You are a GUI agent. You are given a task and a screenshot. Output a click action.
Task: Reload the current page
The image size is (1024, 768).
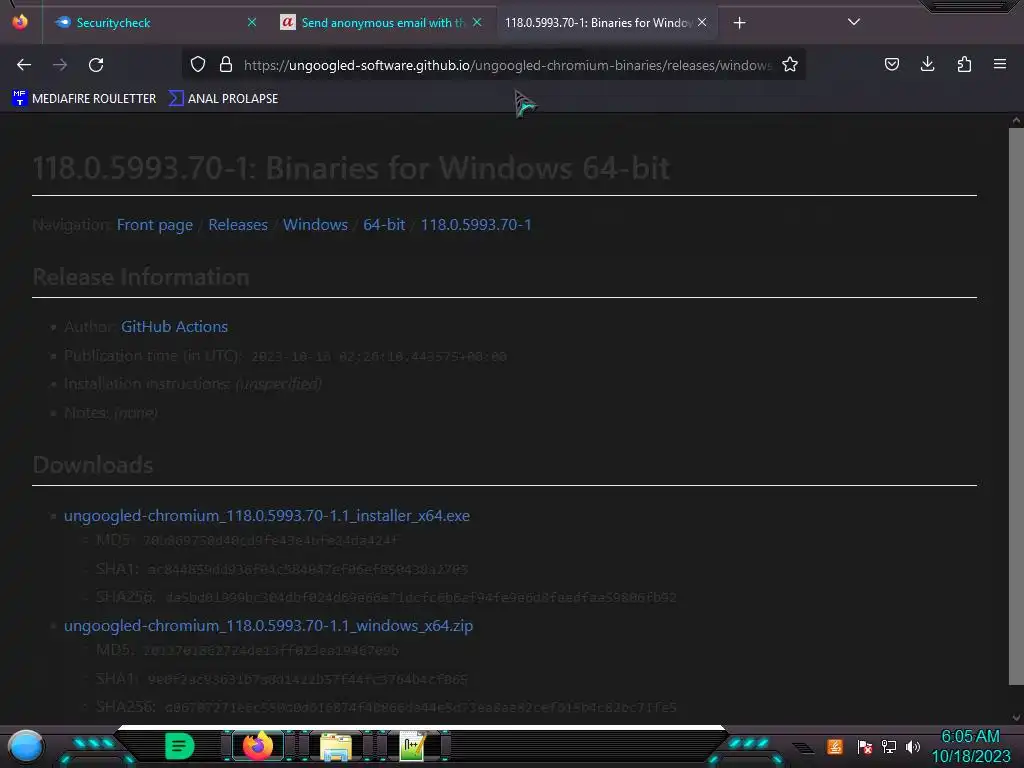[96, 65]
